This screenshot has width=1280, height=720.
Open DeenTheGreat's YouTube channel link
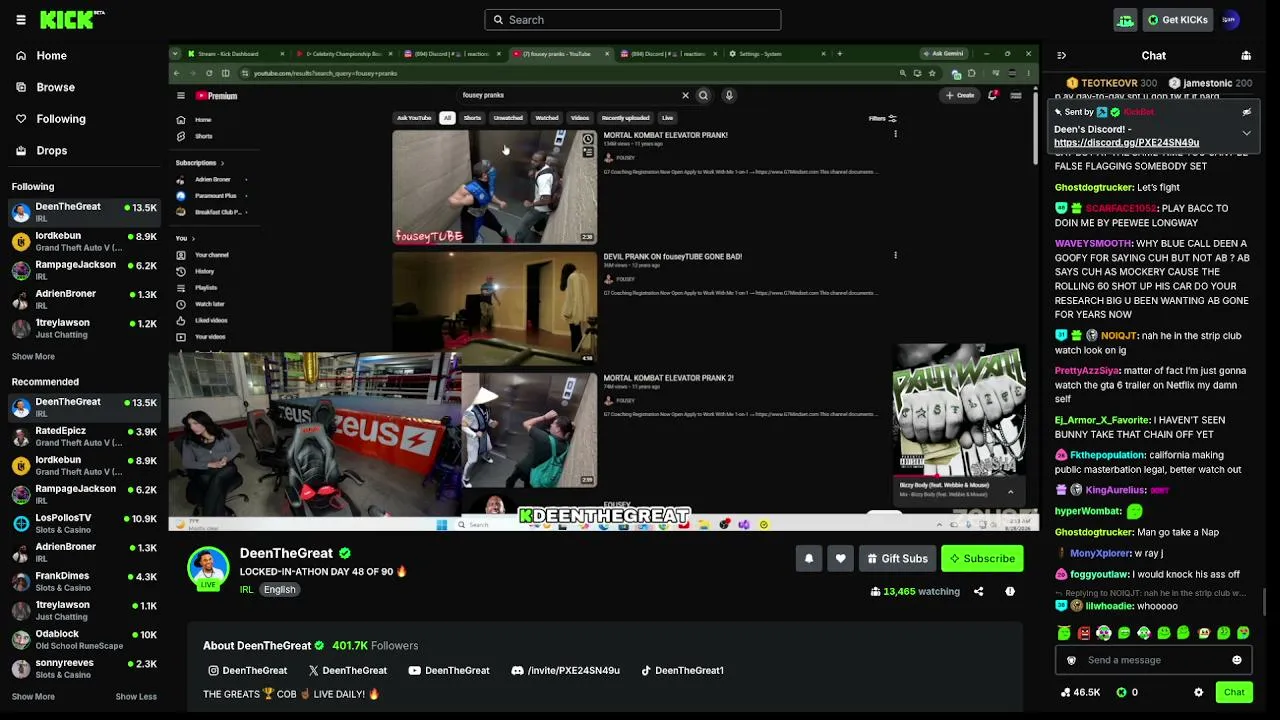(x=448, y=670)
